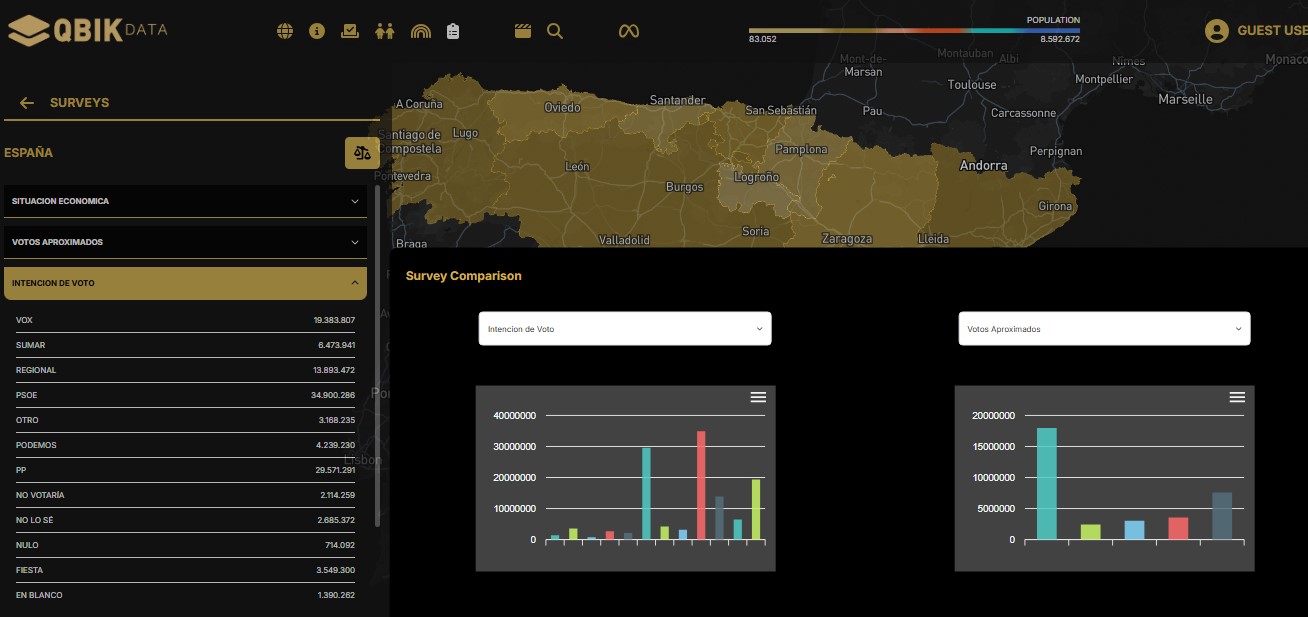Open the right chart hamburger menu

tap(1237, 397)
